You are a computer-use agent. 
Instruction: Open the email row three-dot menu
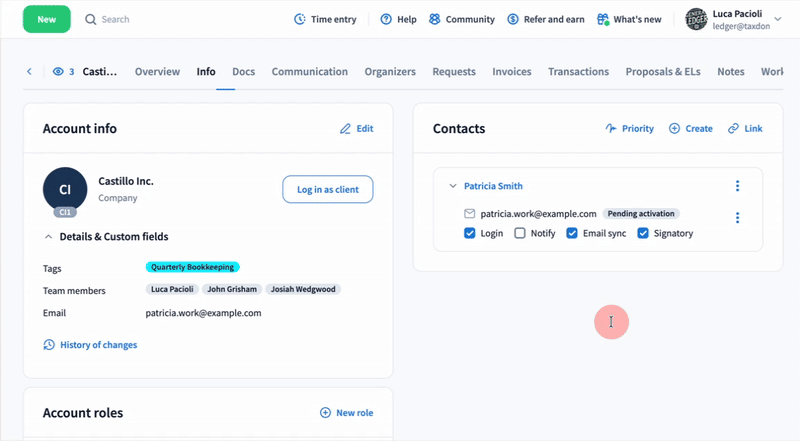[x=737, y=218]
